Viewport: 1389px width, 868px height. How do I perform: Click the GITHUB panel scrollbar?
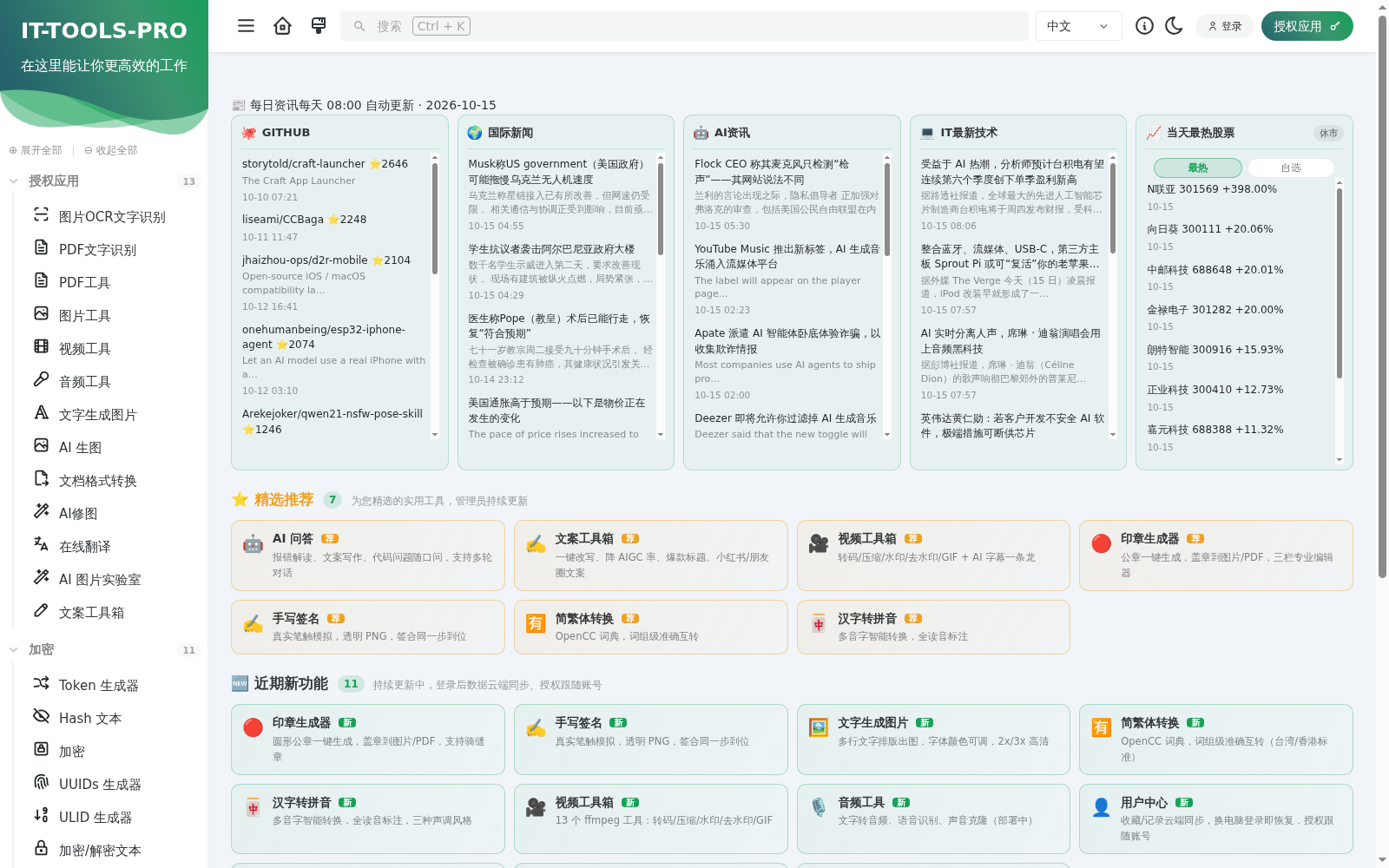[x=435, y=295]
